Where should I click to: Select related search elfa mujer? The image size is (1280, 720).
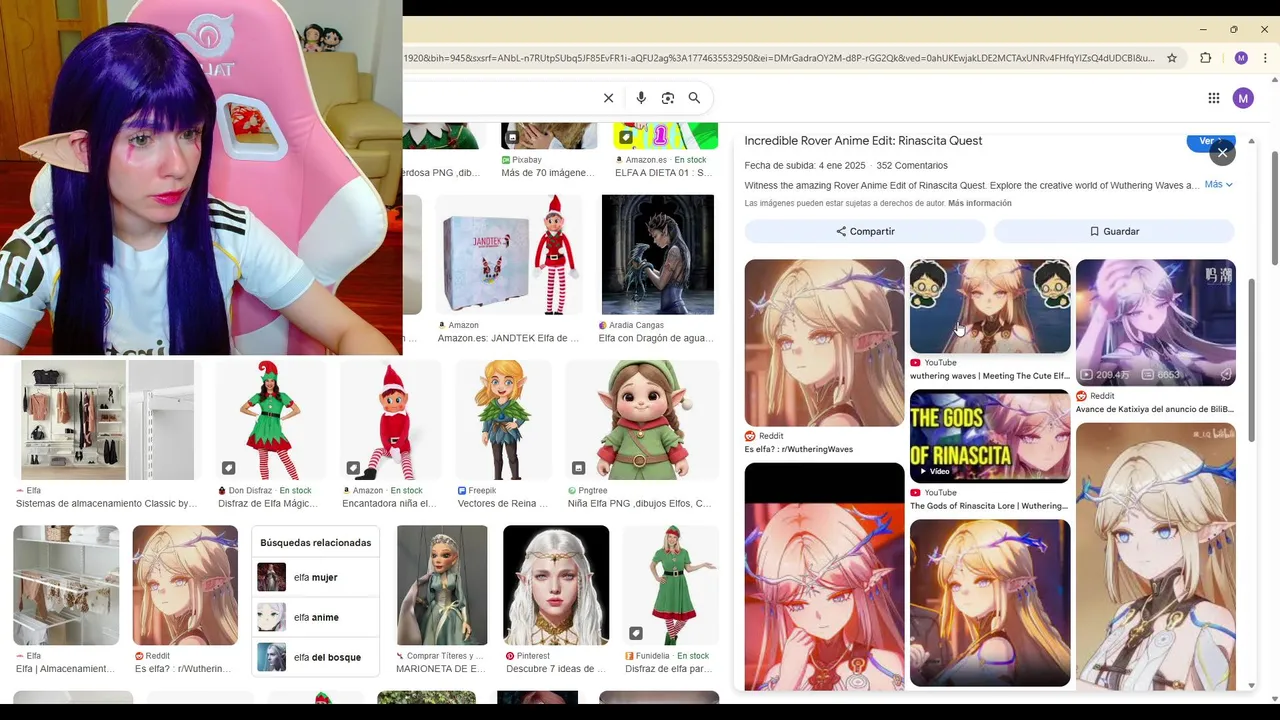coord(316,577)
